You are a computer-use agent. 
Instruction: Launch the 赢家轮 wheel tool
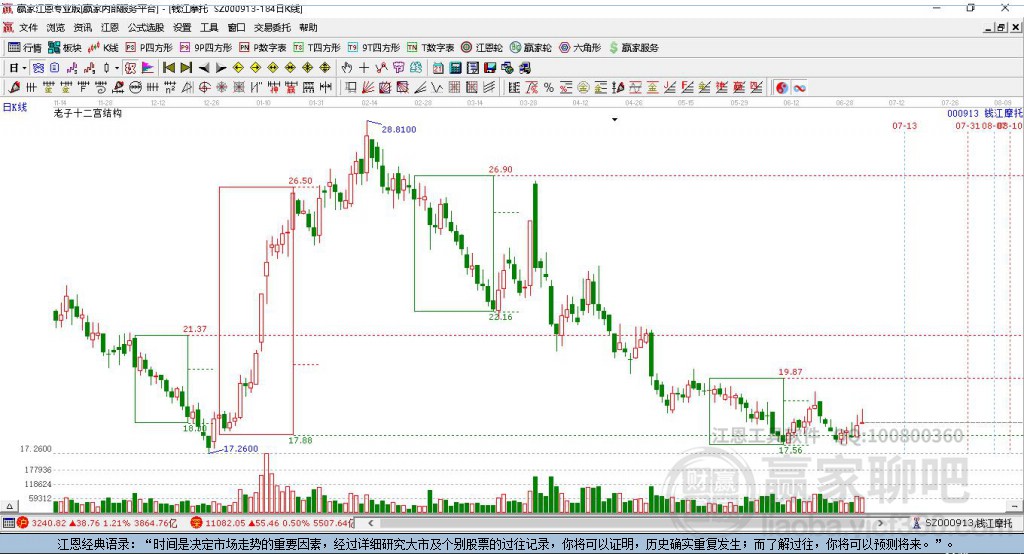(531, 48)
